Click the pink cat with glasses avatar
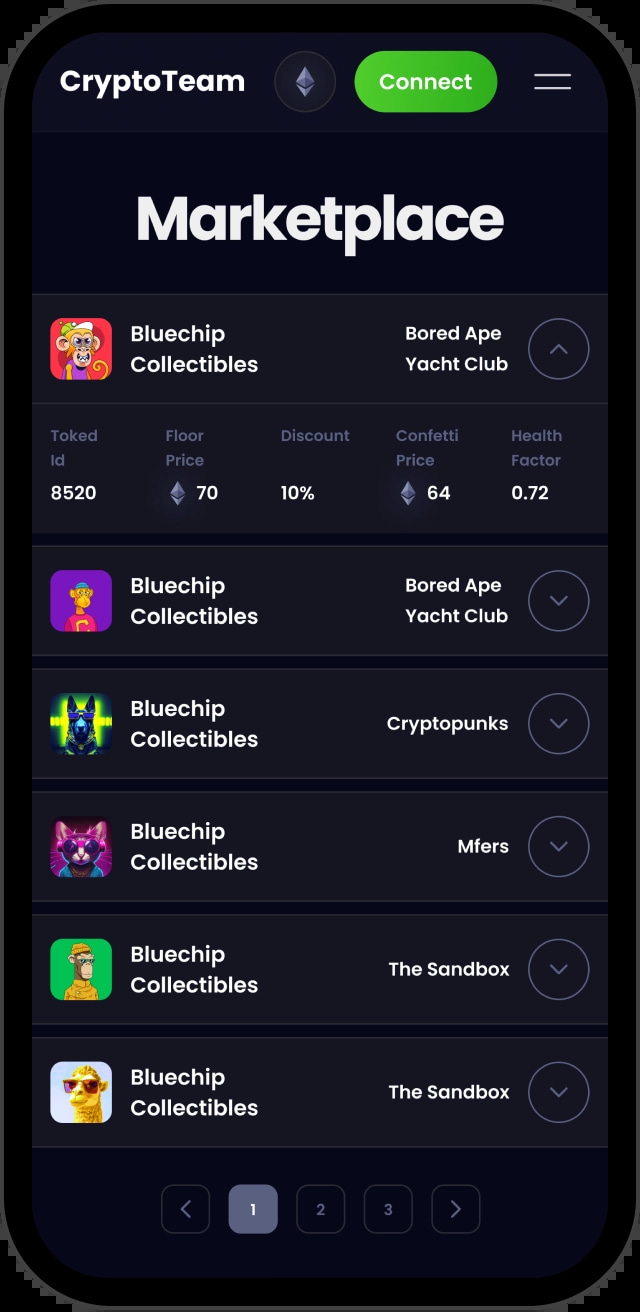The image size is (640, 1312). [81, 847]
